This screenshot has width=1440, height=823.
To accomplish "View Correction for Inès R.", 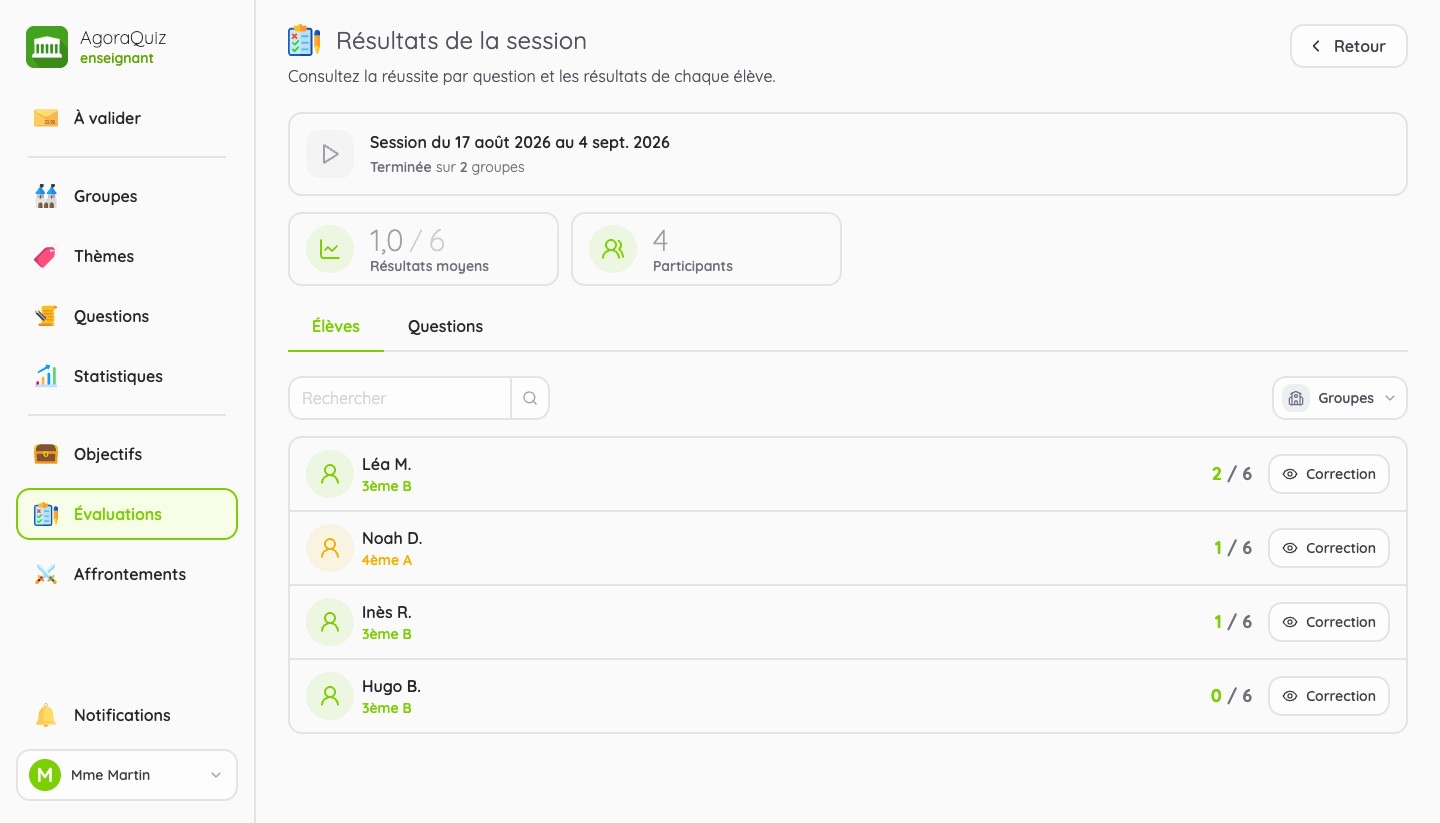I will [1329, 622].
